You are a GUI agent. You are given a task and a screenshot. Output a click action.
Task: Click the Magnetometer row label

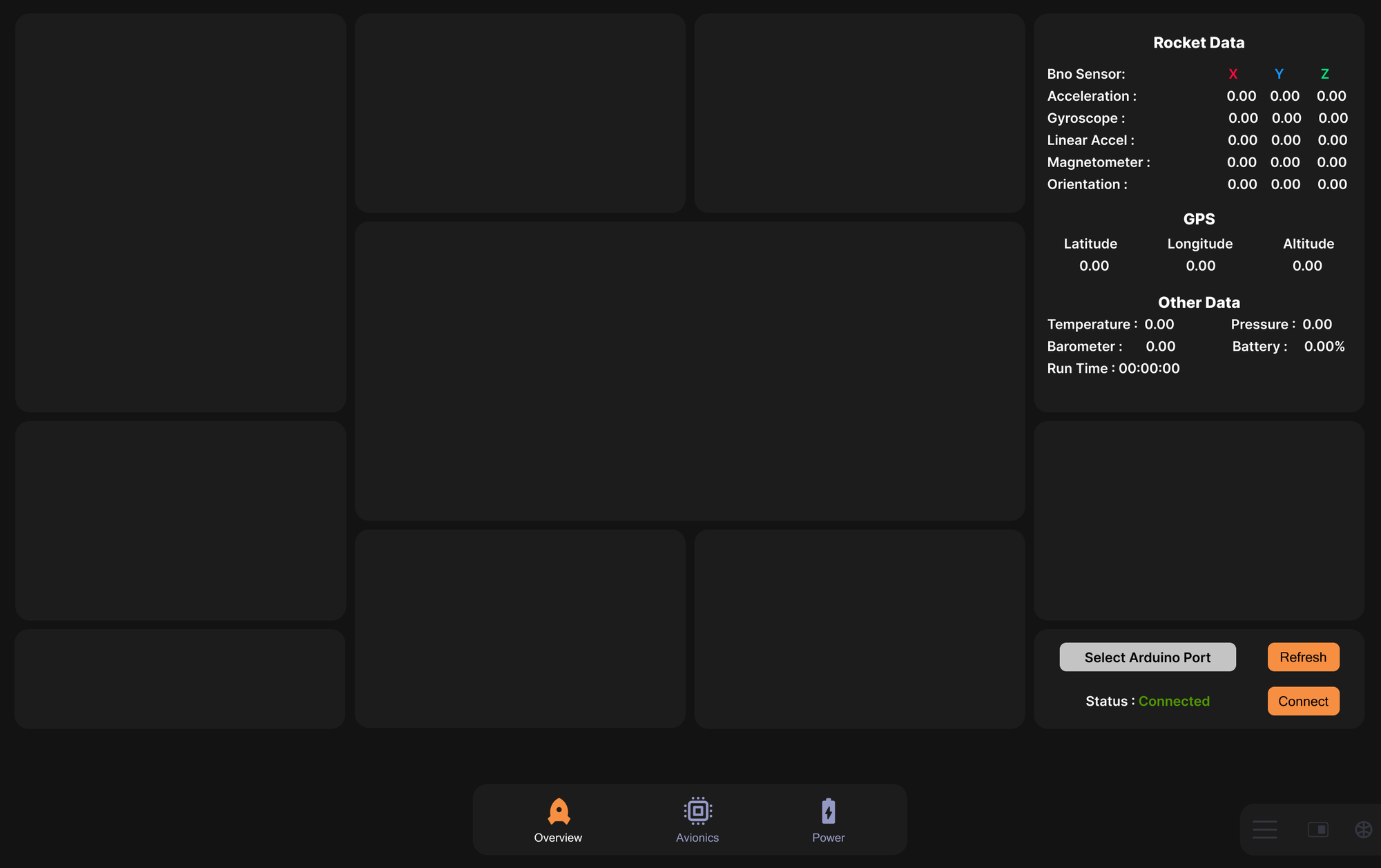tap(1099, 162)
